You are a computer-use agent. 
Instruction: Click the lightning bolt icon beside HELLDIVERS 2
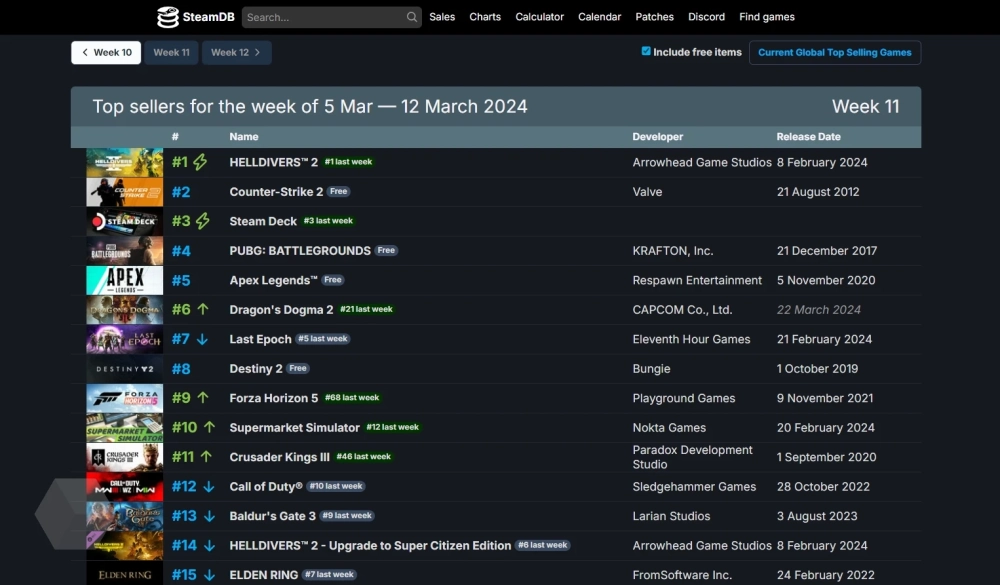point(201,162)
